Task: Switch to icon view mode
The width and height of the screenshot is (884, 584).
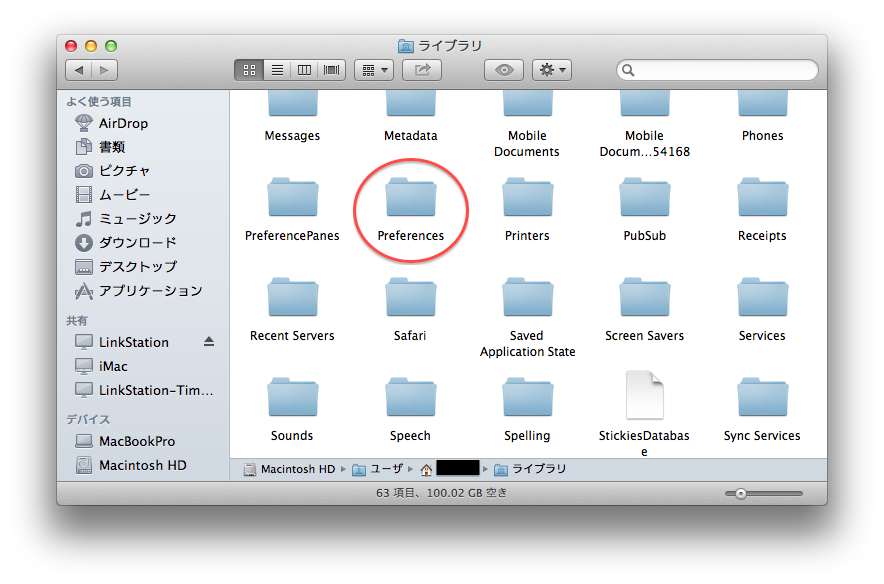Action: pyautogui.click(x=249, y=70)
